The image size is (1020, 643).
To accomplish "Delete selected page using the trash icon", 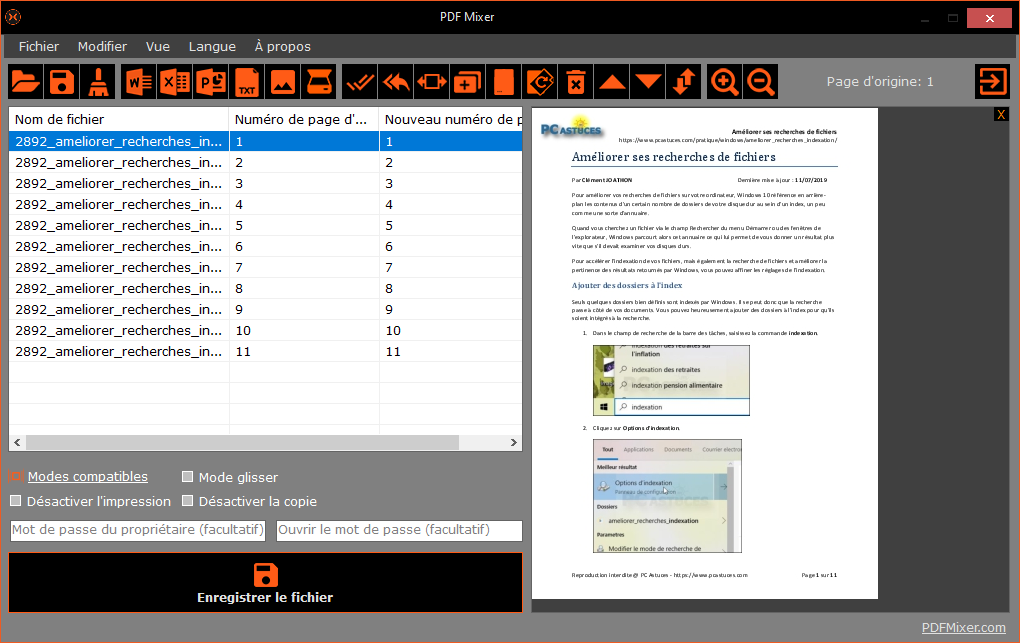I will click(575, 82).
